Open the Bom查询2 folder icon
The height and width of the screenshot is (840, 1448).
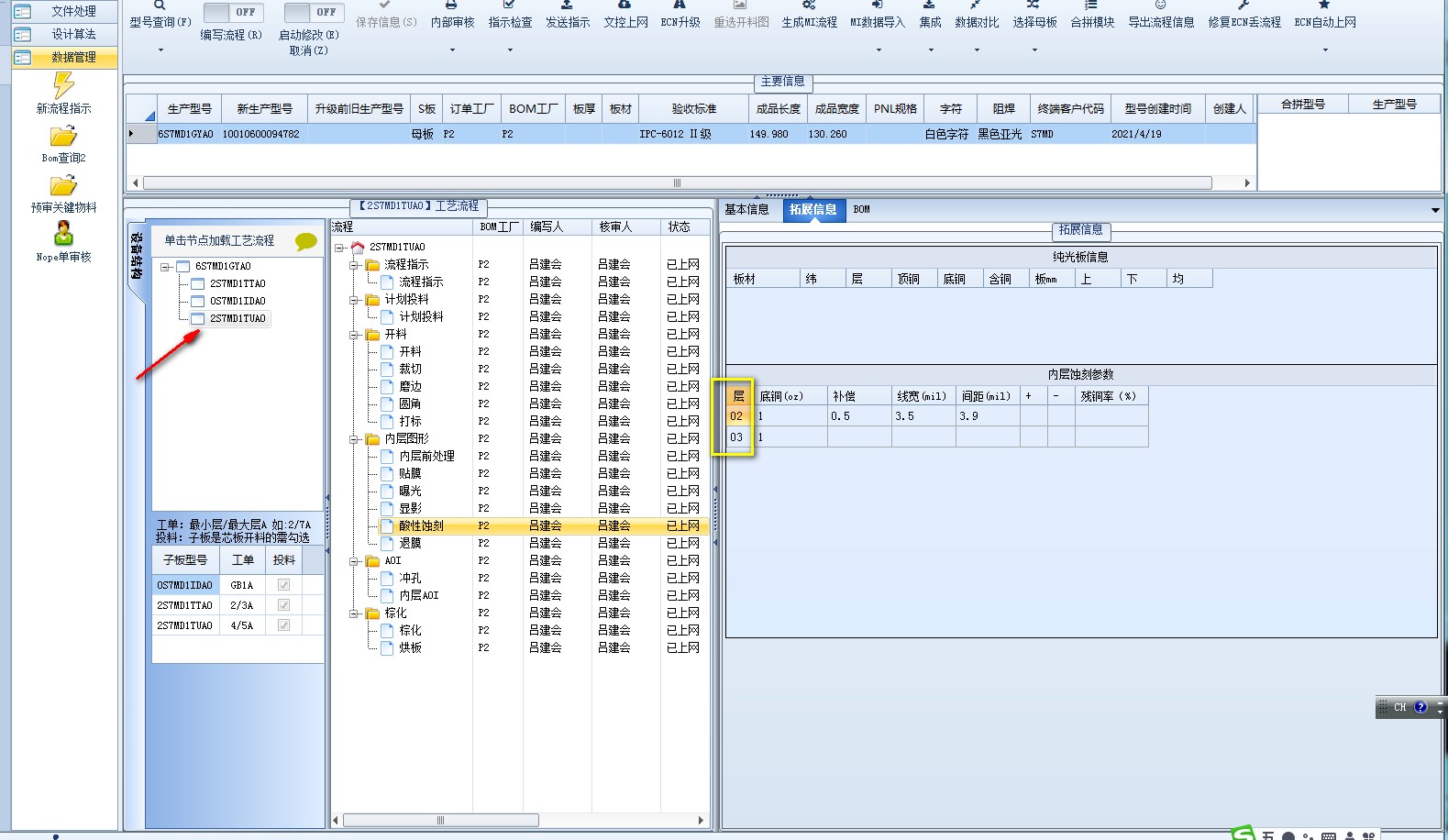63,137
